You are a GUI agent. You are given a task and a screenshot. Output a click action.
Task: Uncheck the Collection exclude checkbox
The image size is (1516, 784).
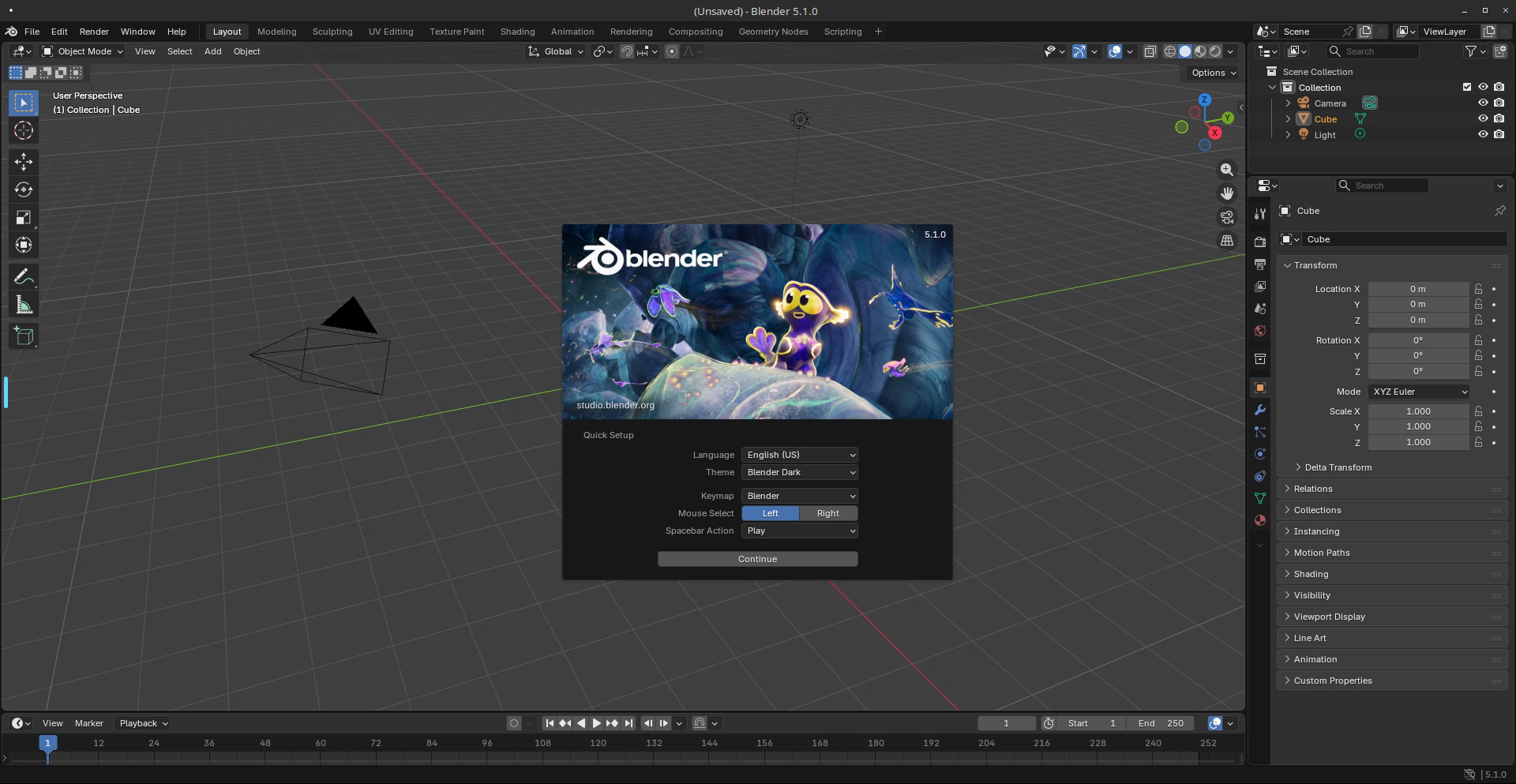coord(1466,88)
